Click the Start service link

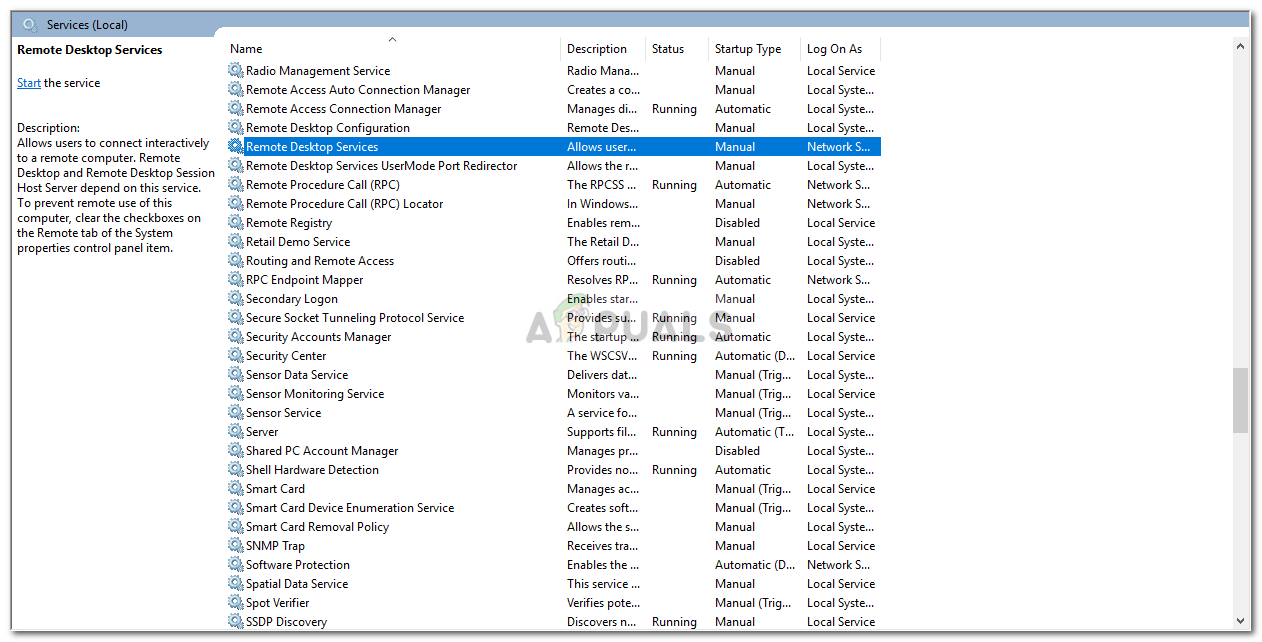29,83
